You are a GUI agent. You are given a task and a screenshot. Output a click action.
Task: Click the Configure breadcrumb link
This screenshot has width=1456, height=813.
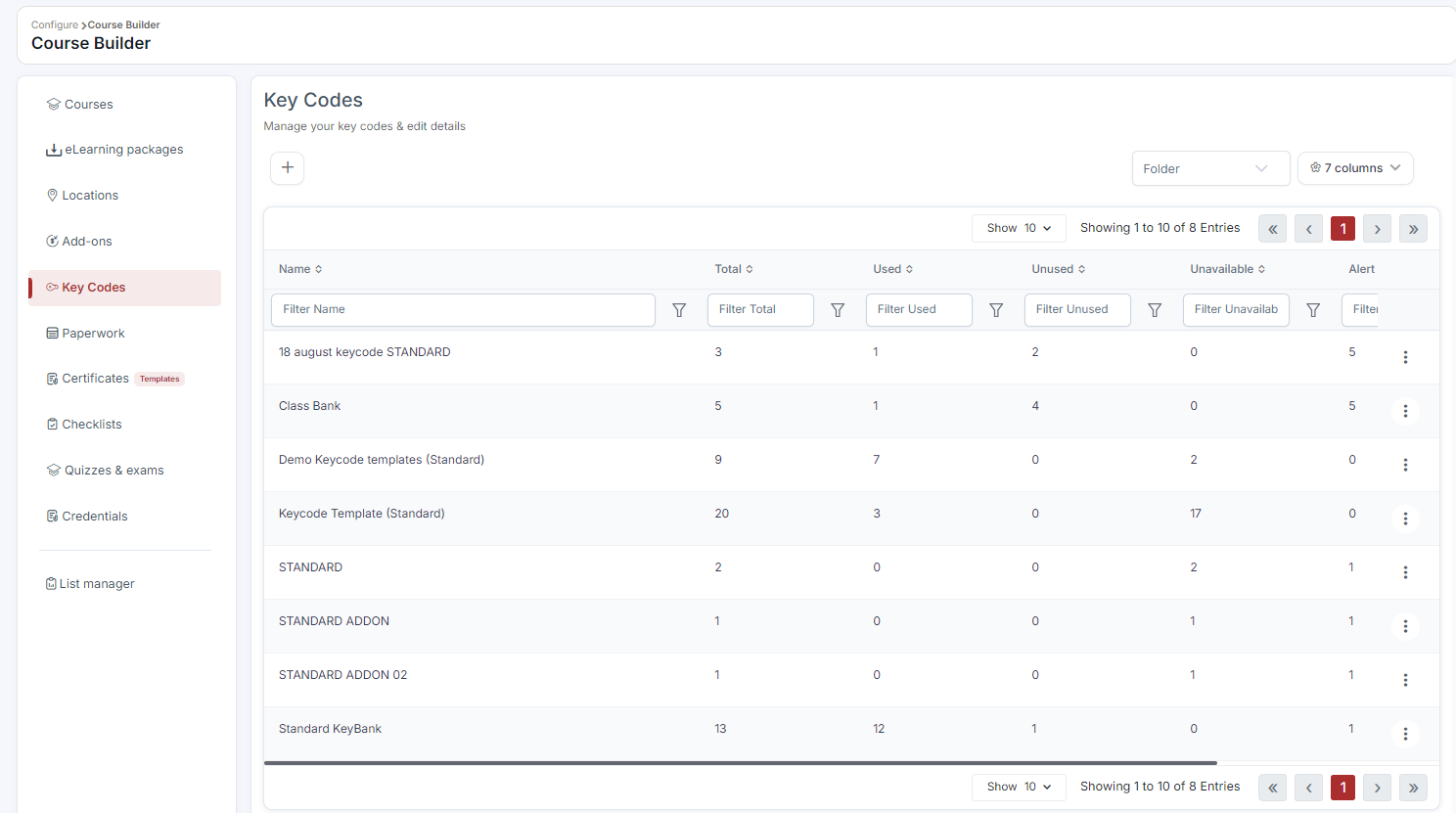click(55, 25)
